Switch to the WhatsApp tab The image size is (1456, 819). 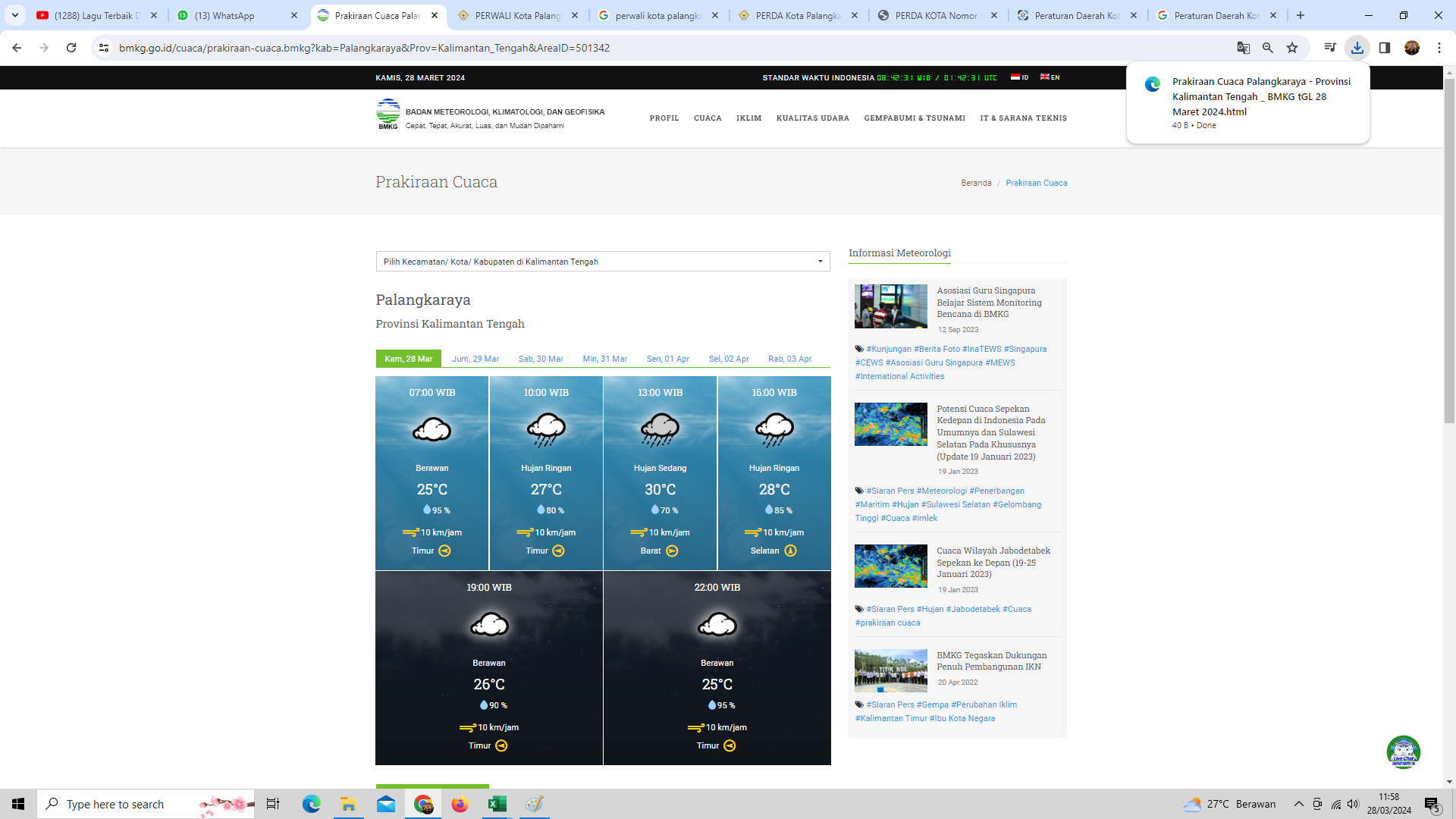pos(238,15)
